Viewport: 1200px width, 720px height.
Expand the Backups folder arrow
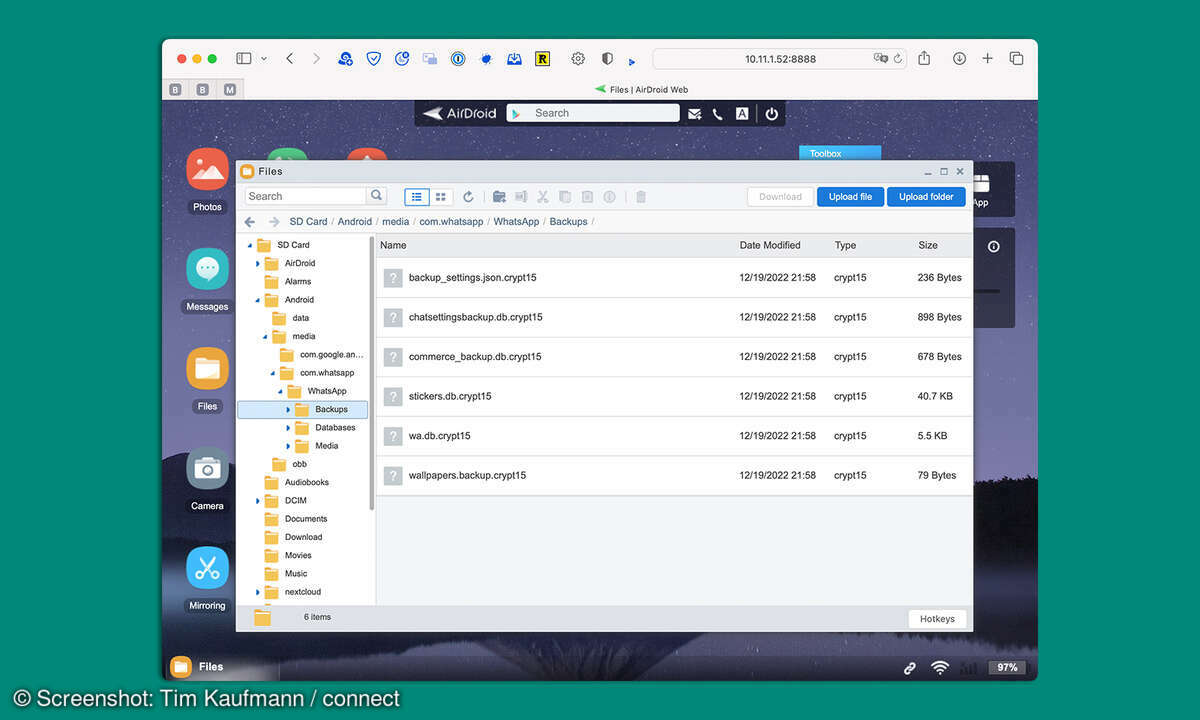pyautogui.click(x=288, y=410)
